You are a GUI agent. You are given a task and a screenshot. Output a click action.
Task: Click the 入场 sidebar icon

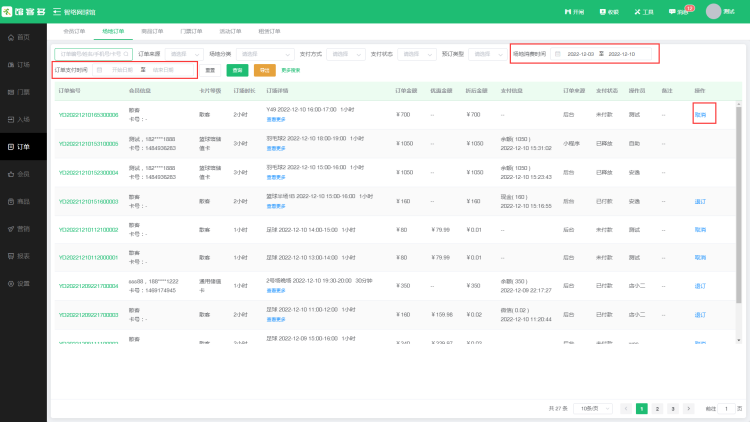(x=22, y=118)
